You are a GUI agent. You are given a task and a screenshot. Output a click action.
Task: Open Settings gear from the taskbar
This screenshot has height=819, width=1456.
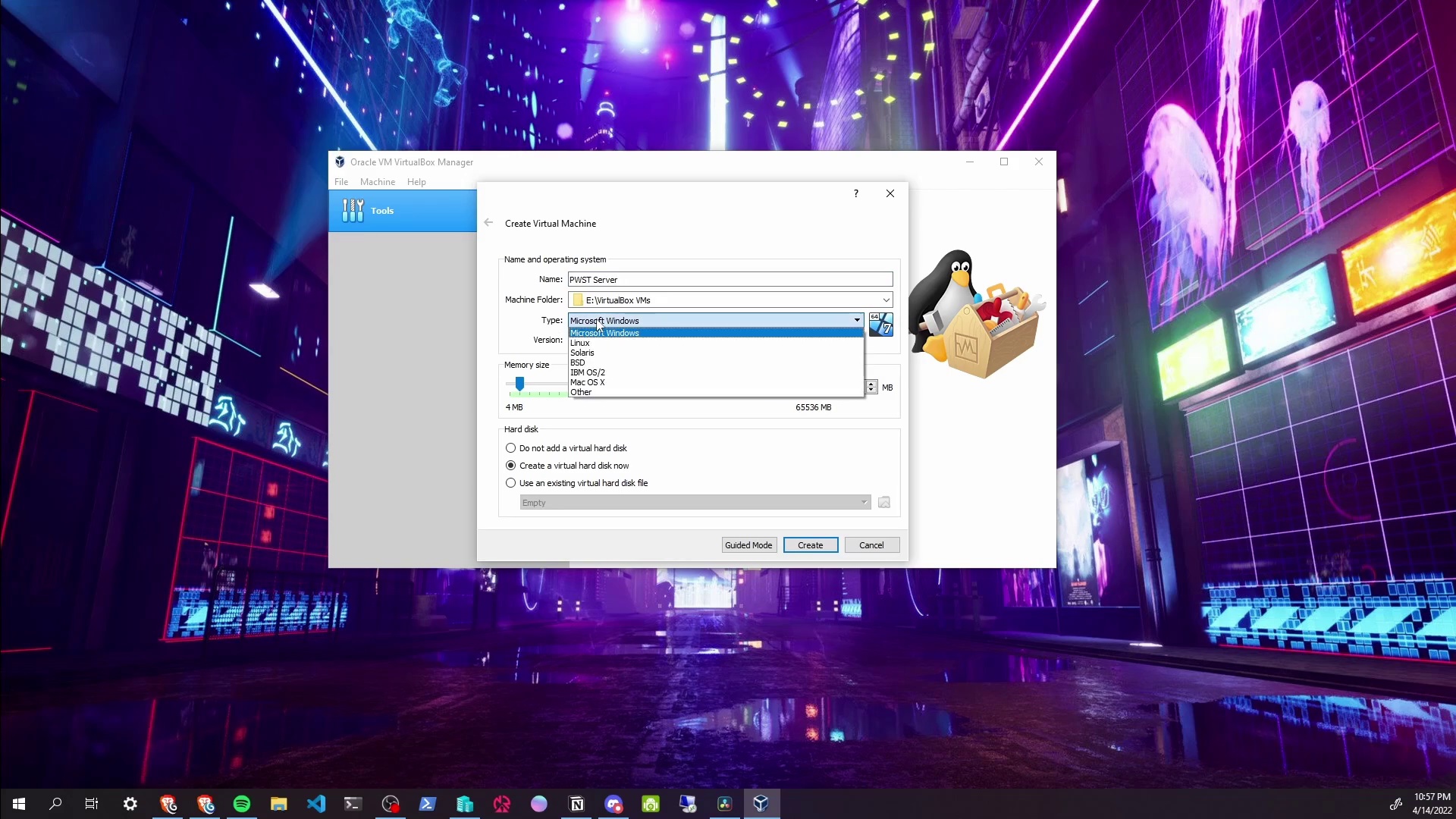click(x=130, y=804)
